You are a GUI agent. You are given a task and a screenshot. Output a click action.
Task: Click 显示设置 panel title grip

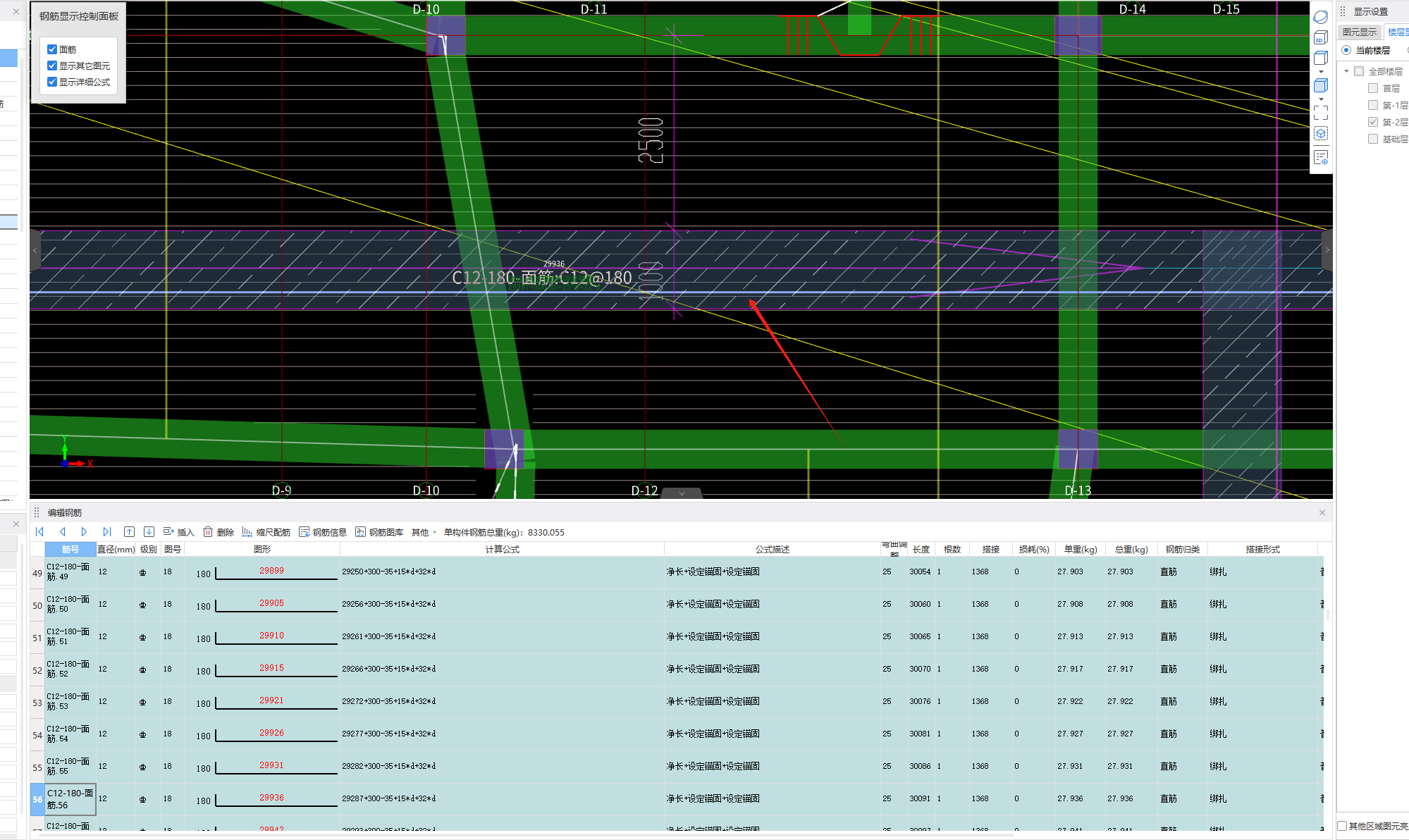pyautogui.click(x=1343, y=11)
